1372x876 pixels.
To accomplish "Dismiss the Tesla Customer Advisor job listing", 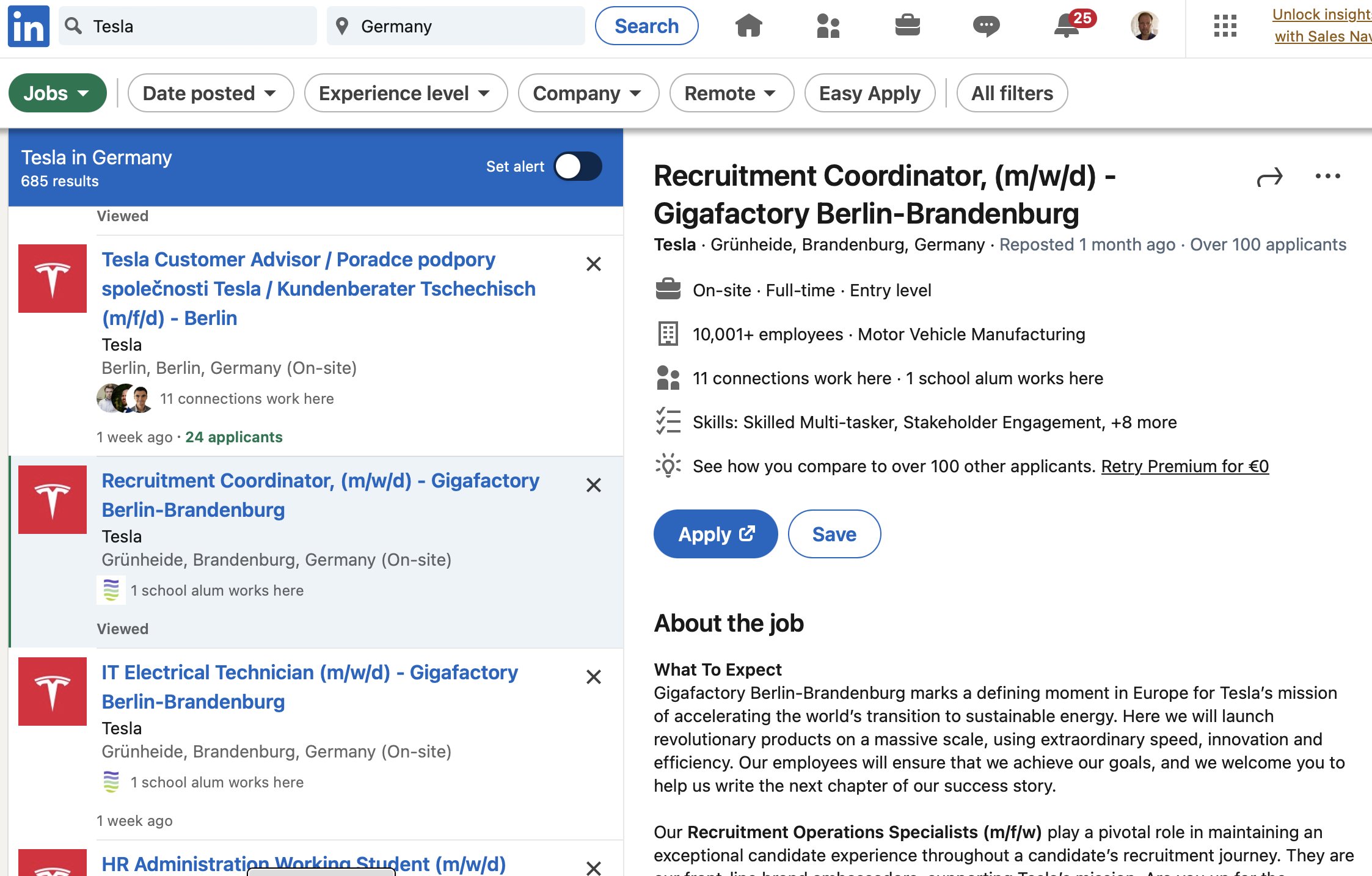I will (x=593, y=264).
